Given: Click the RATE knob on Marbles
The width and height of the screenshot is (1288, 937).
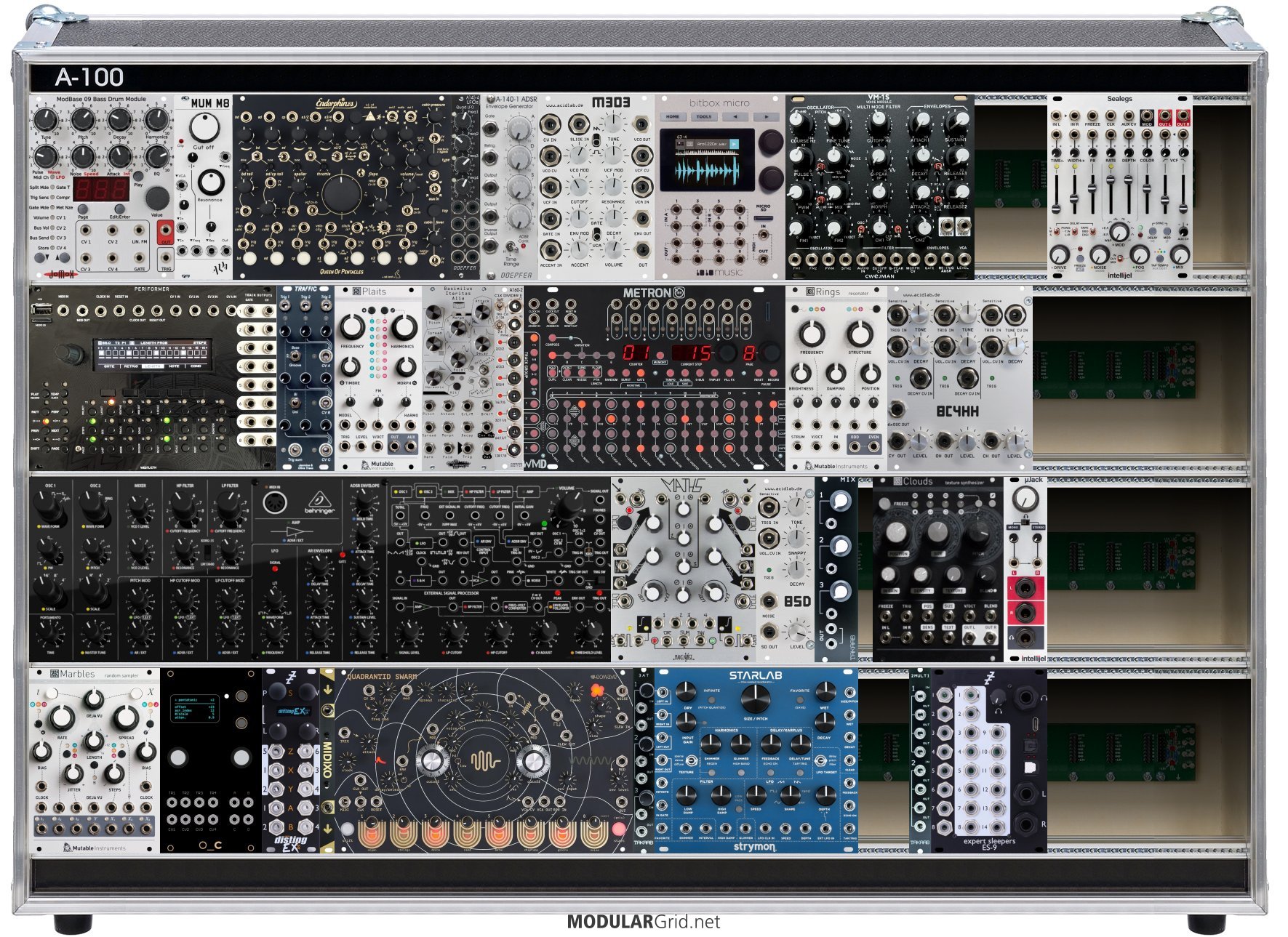Looking at the screenshot, I should coord(62,718).
